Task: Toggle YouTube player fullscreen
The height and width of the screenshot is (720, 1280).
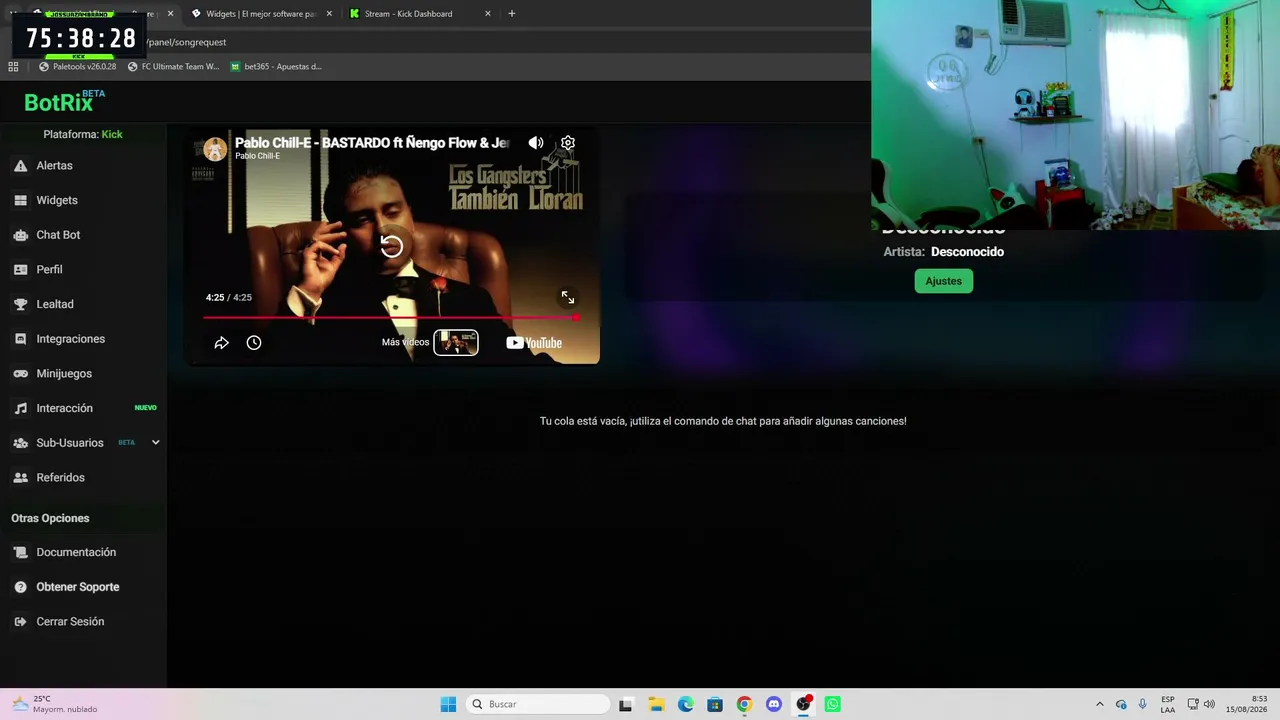Action: click(x=568, y=297)
